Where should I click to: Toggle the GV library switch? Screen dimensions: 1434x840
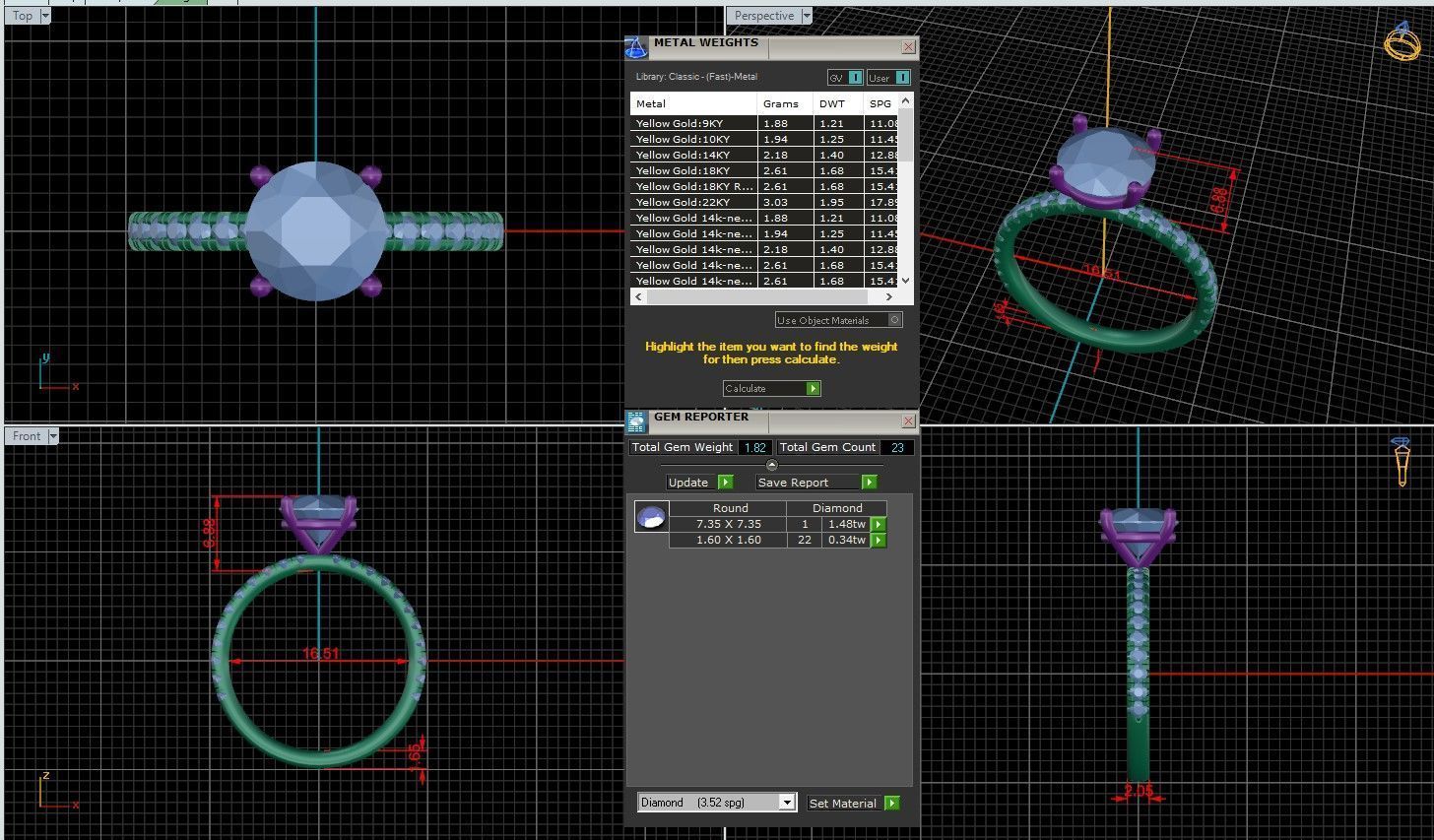(845, 78)
